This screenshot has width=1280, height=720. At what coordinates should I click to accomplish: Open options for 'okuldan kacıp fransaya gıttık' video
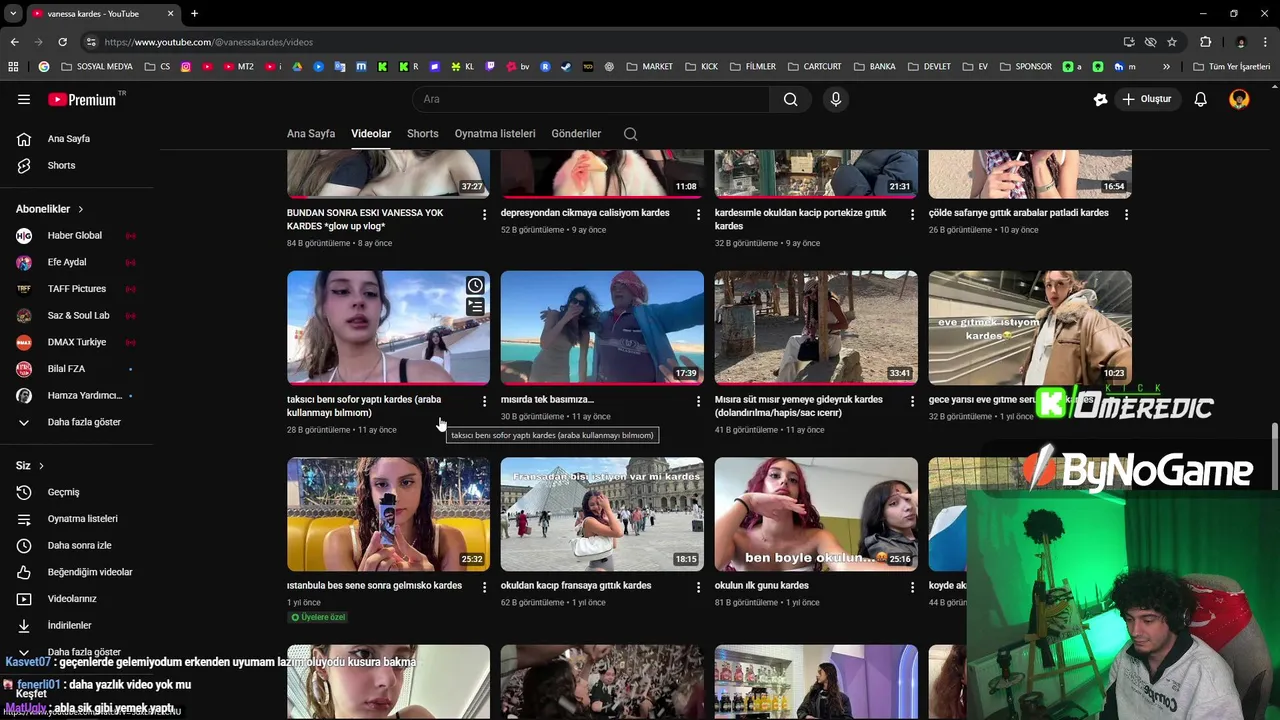698,587
